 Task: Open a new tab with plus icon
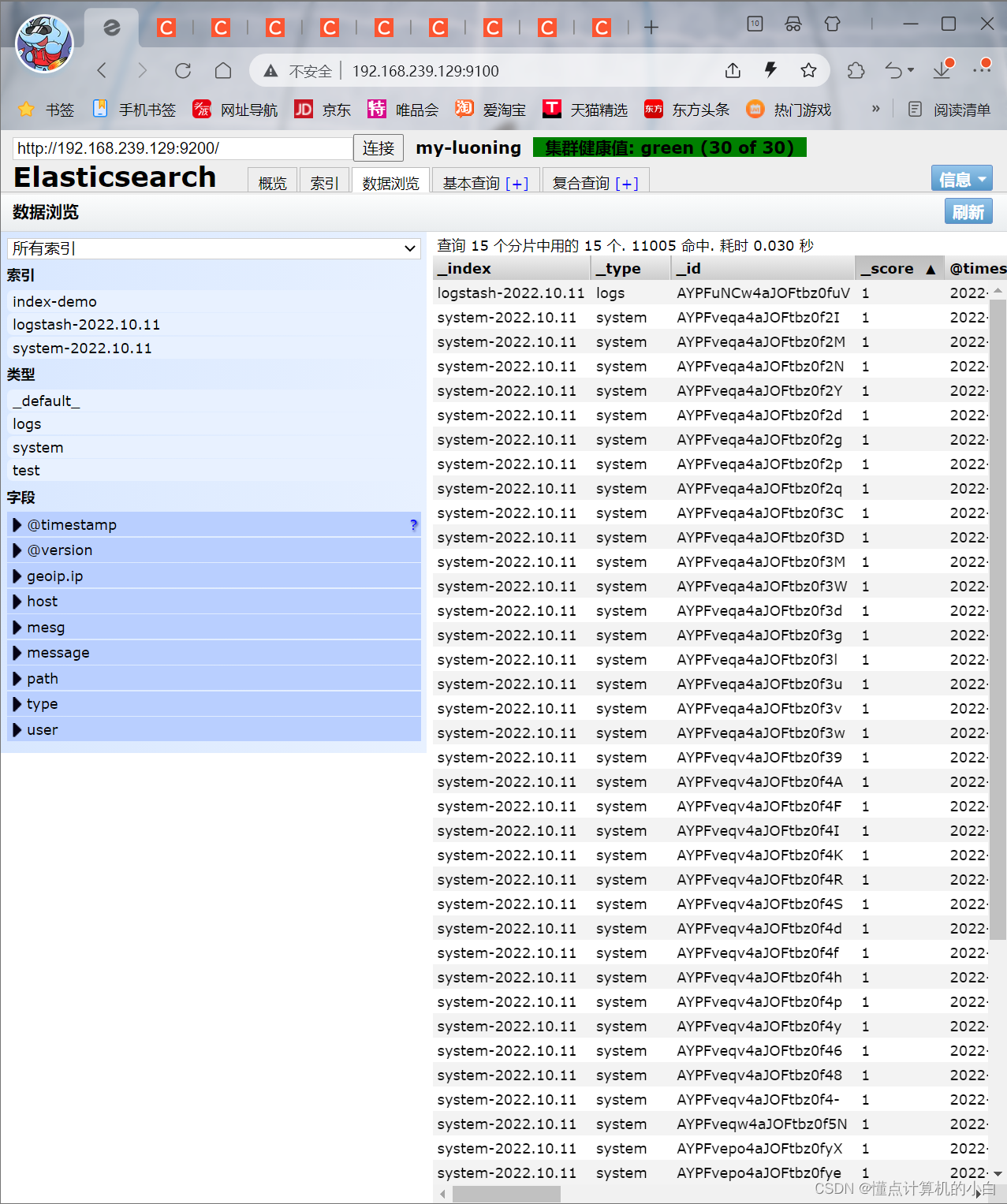click(651, 28)
